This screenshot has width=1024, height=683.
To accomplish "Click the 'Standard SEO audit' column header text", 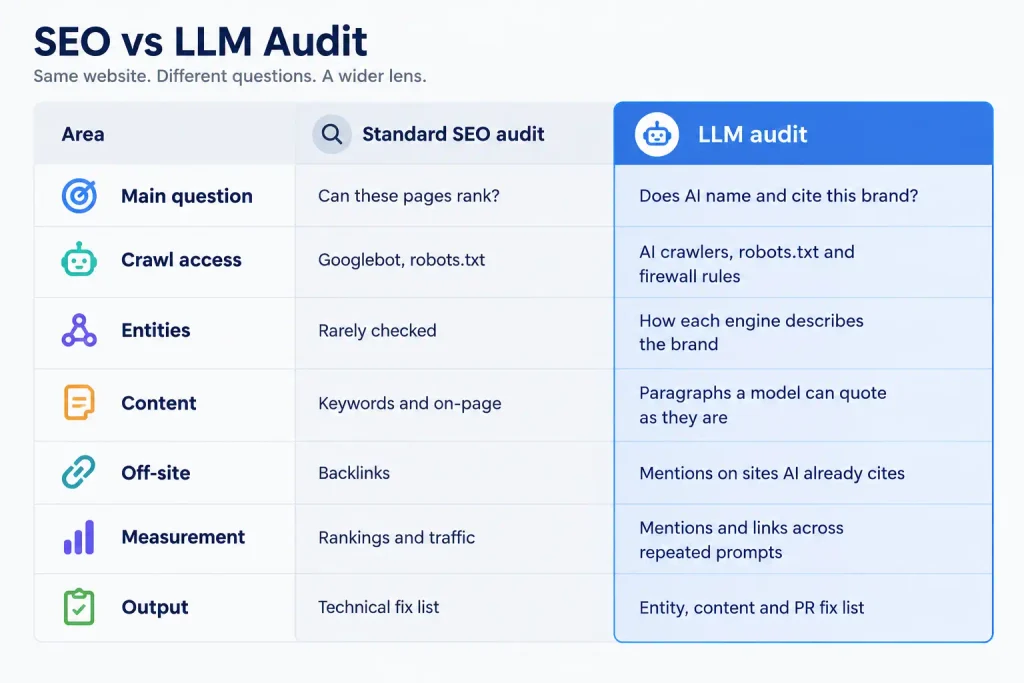I will [x=453, y=134].
